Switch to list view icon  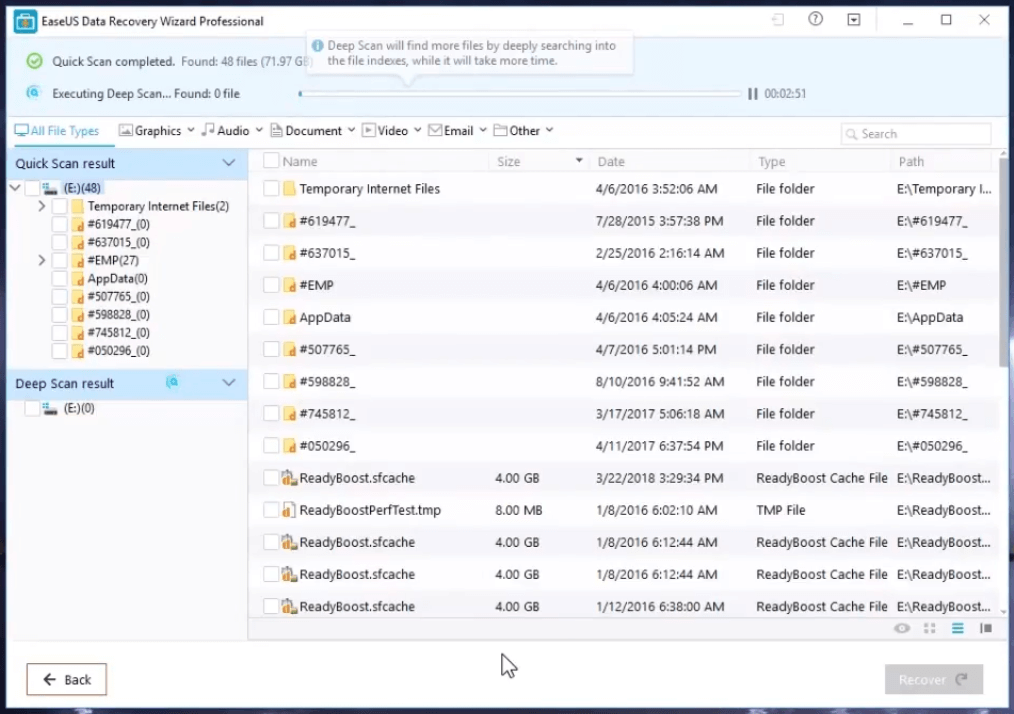click(x=957, y=628)
